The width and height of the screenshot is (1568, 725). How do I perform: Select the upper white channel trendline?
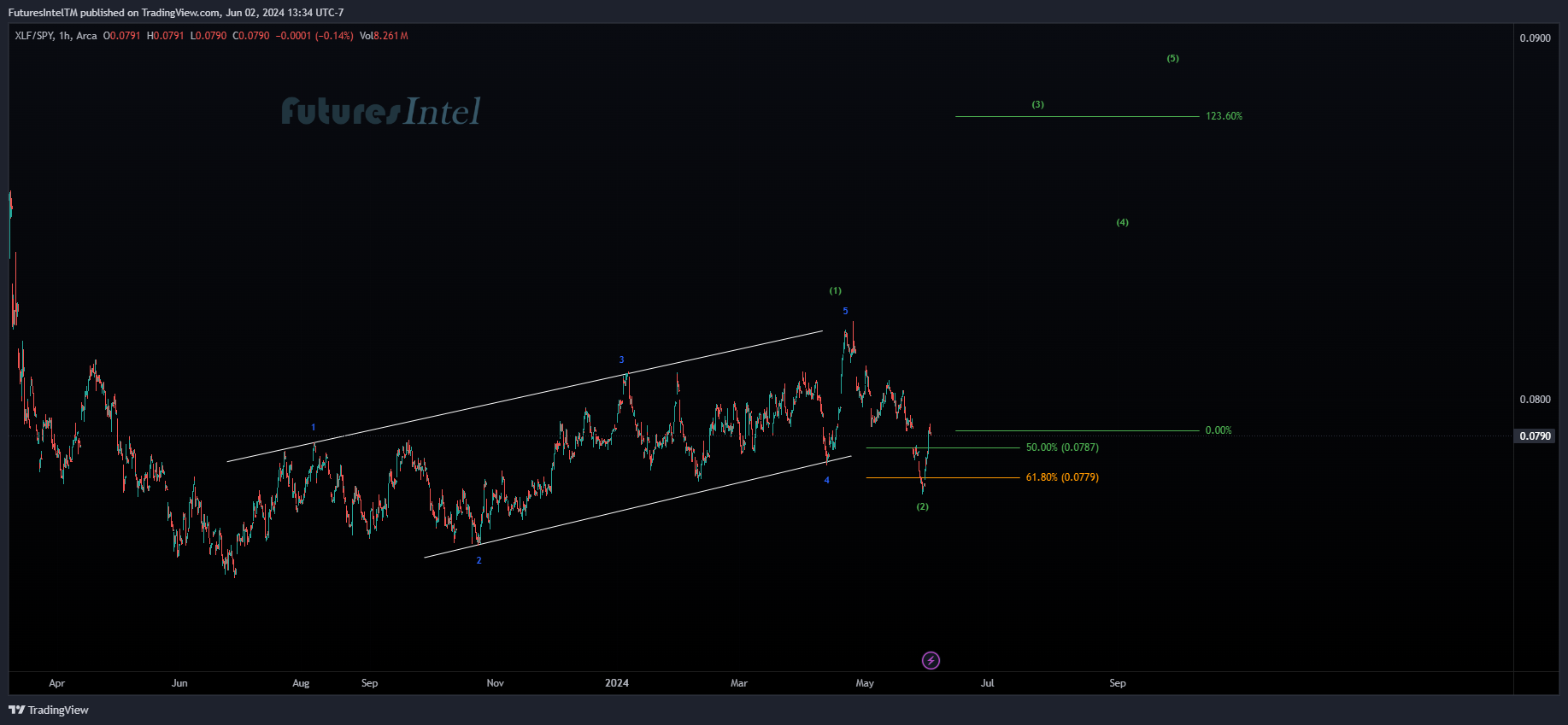[525, 396]
